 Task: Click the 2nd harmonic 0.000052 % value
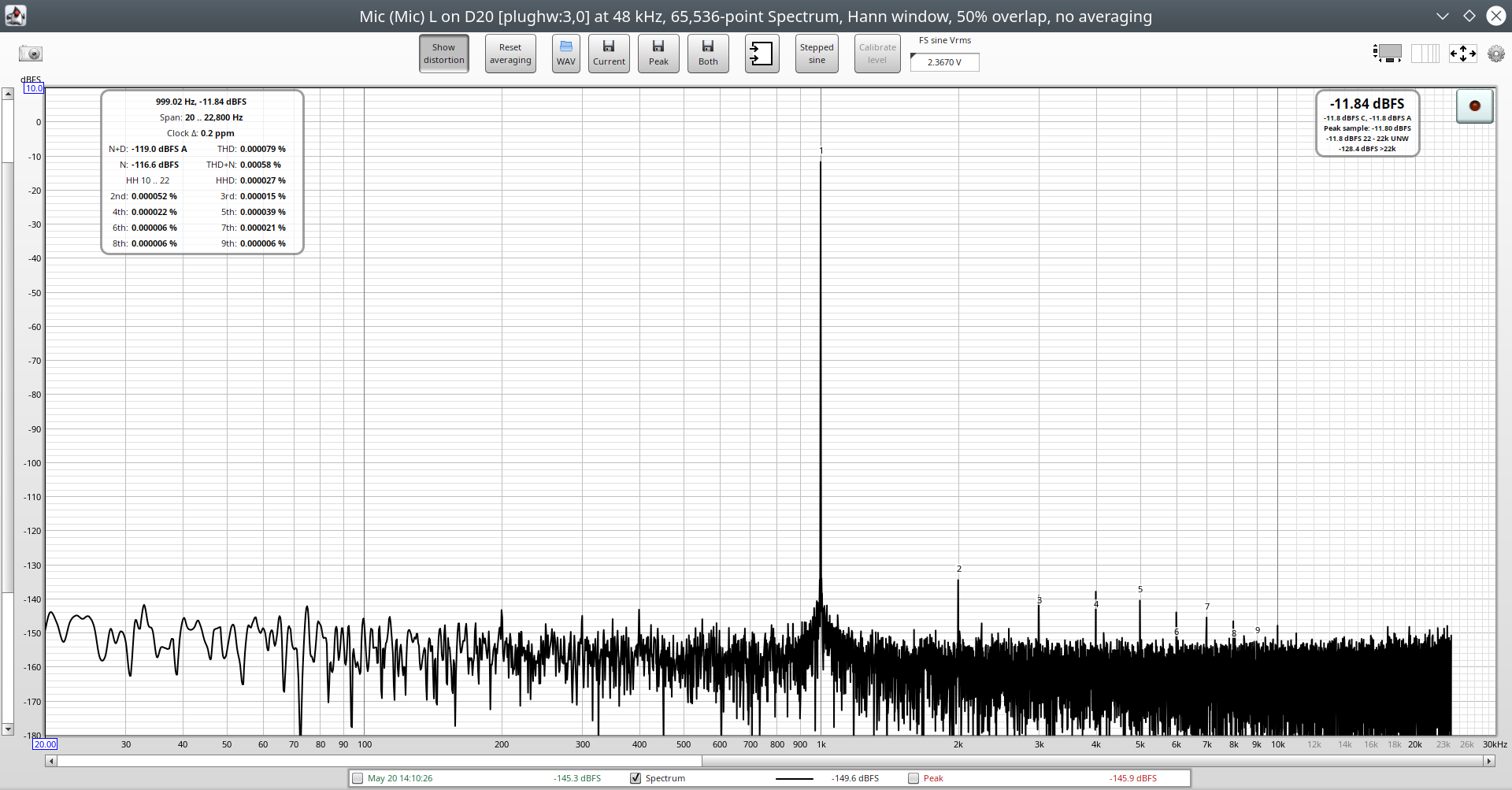[154, 196]
